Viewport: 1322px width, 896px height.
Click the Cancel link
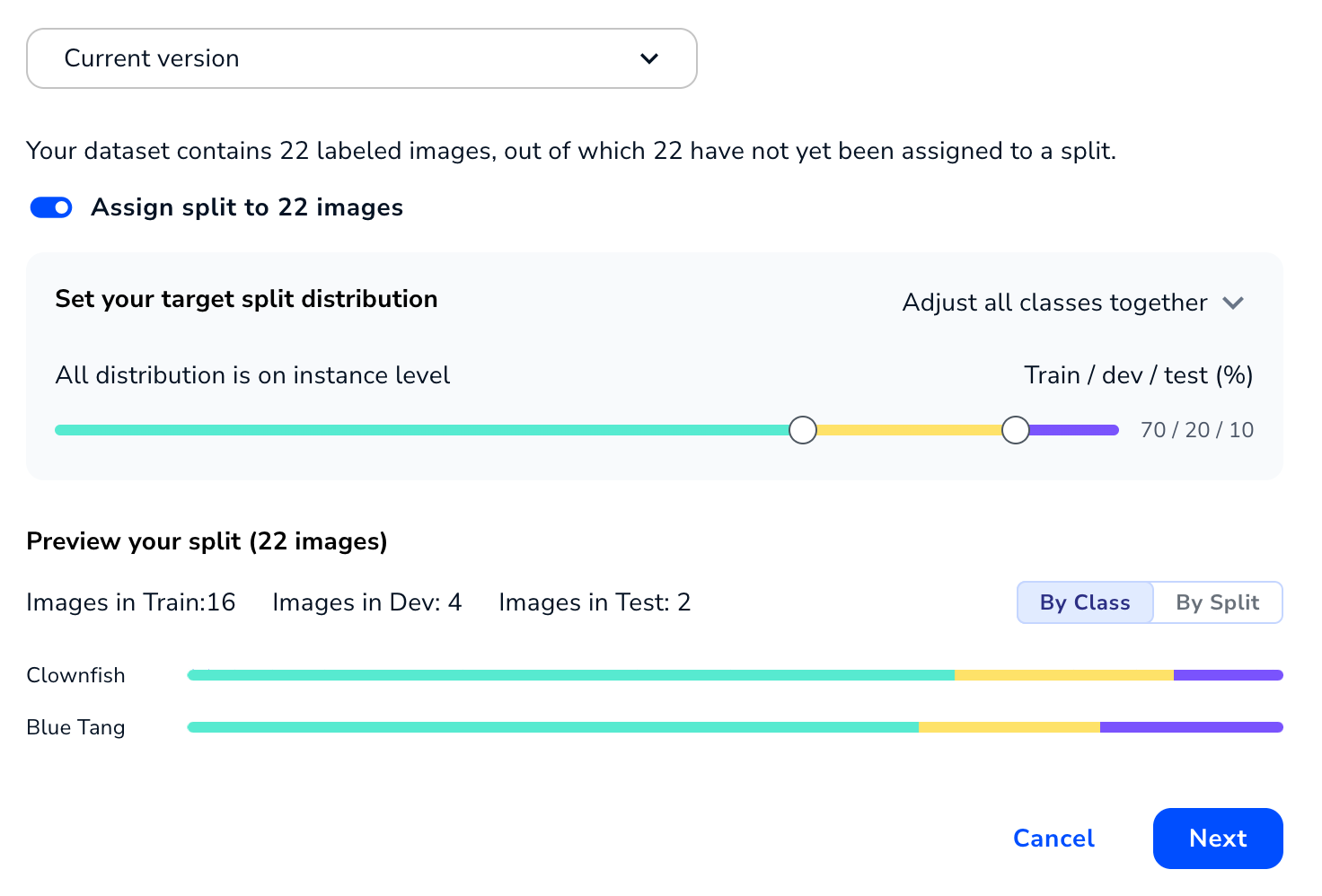click(1053, 838)
